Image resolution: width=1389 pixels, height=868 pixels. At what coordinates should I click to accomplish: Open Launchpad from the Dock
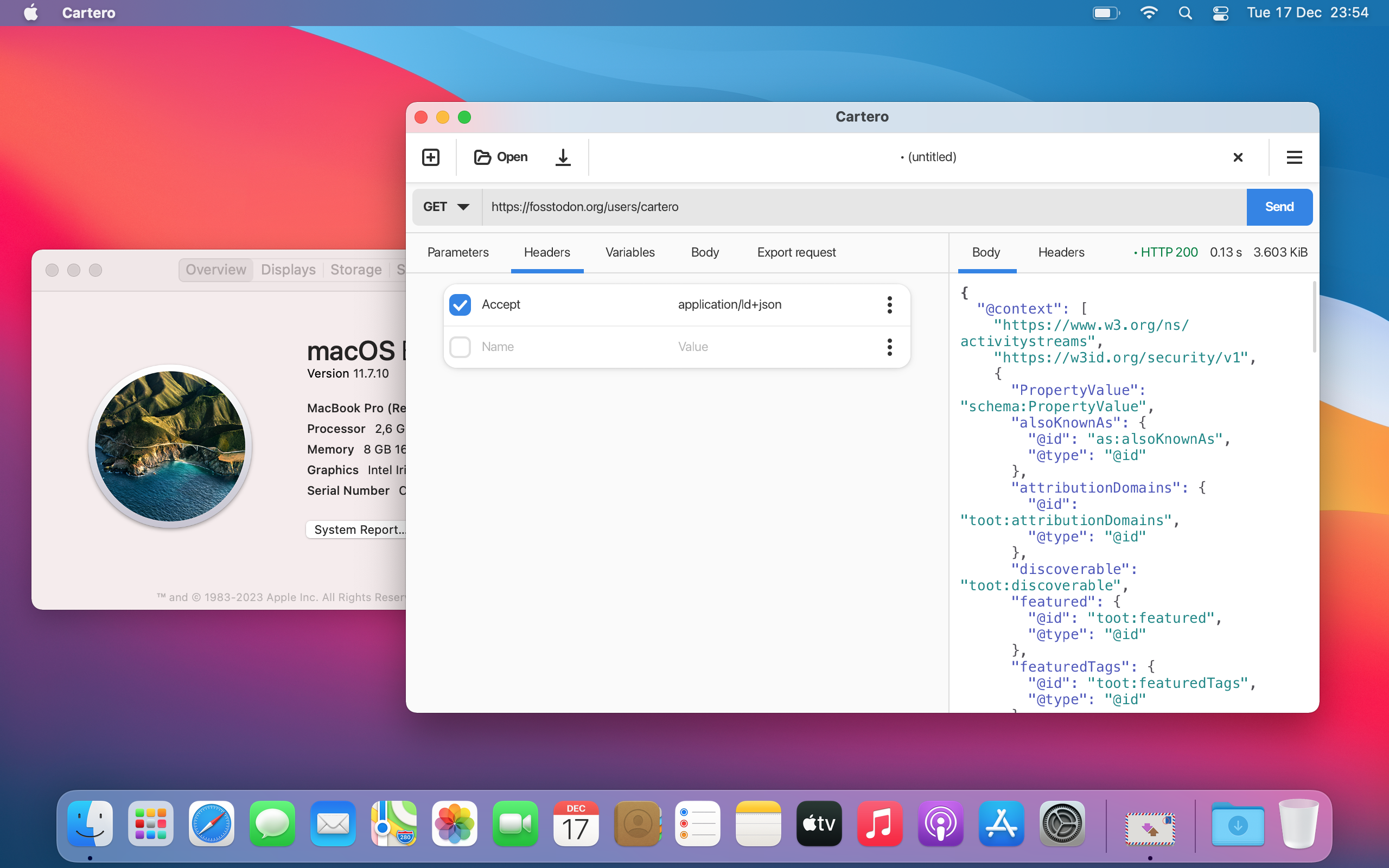151,823
